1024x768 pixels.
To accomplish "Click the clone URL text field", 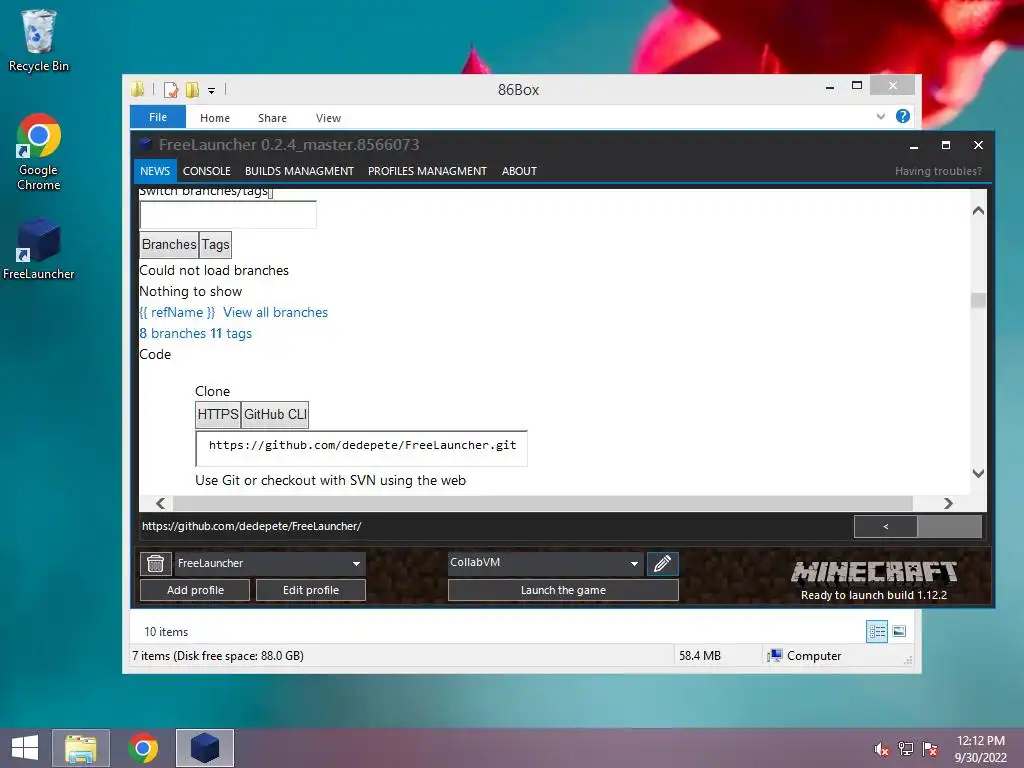I will point(361,448).
